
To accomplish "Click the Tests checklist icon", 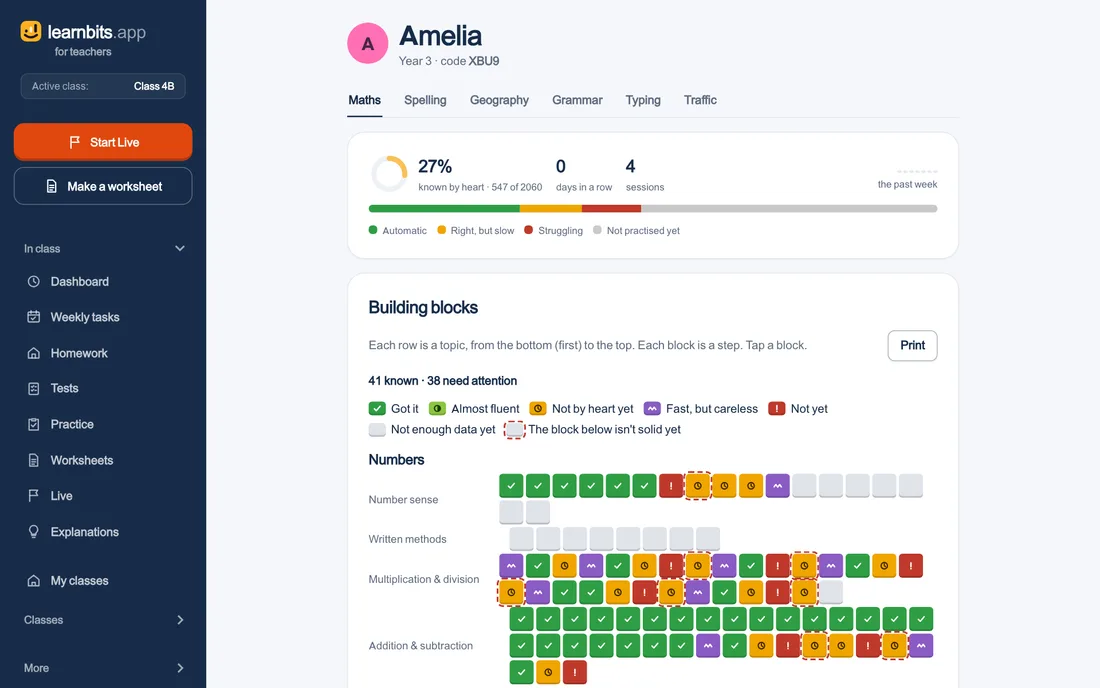I will [34, 389].
